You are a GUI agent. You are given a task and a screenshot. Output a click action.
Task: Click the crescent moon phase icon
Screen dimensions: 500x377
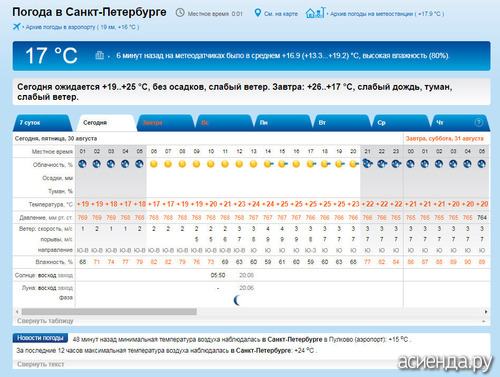coord(237,300)
